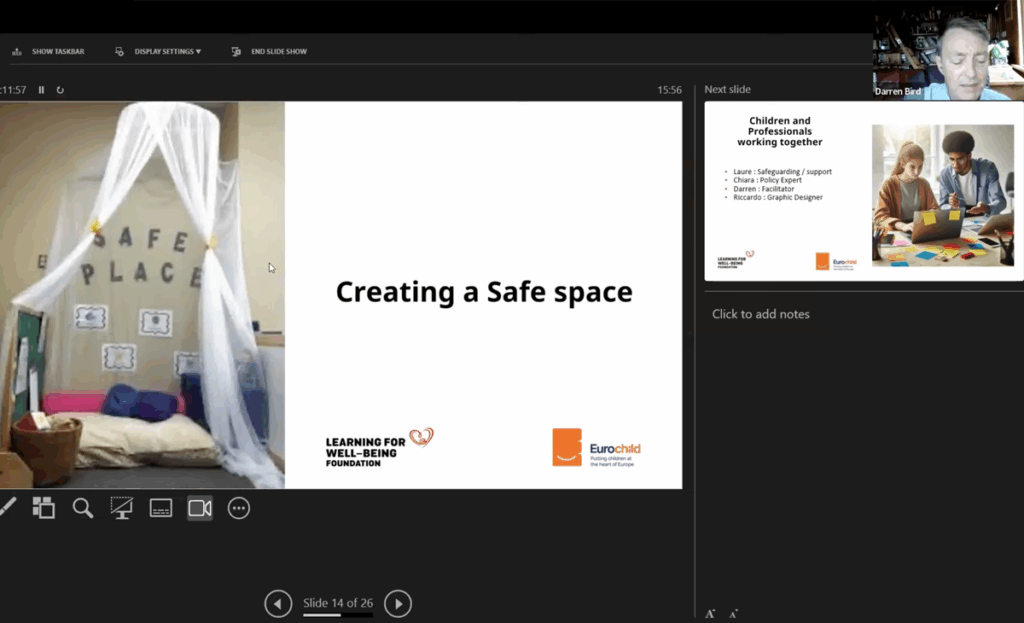Viewport: 1024px width, 623px height.
Task: Pause the presentation timer
Action: [x=42, y=90]
